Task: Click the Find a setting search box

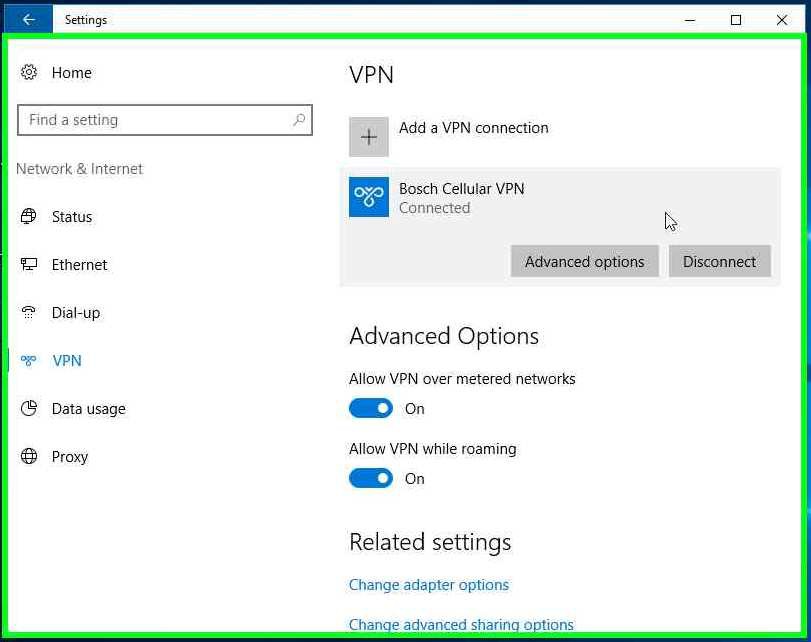Action: click(x=165, y=120)
